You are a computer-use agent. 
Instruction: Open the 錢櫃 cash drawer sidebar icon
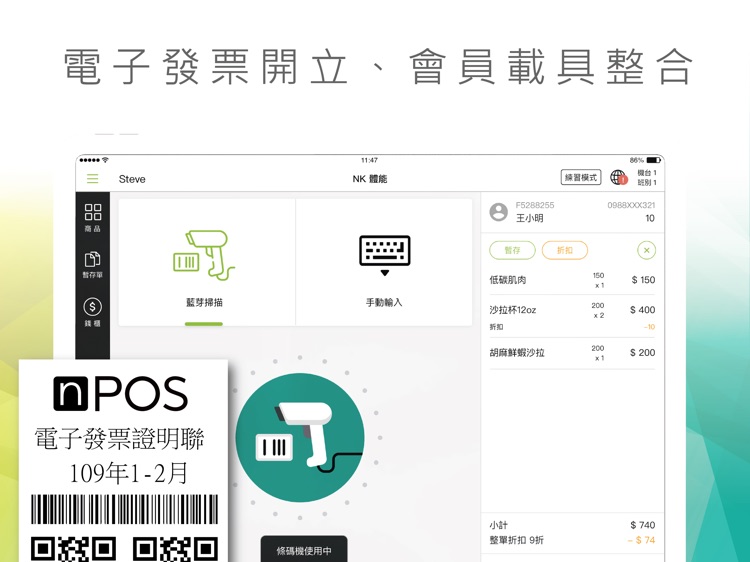[92, 312]
